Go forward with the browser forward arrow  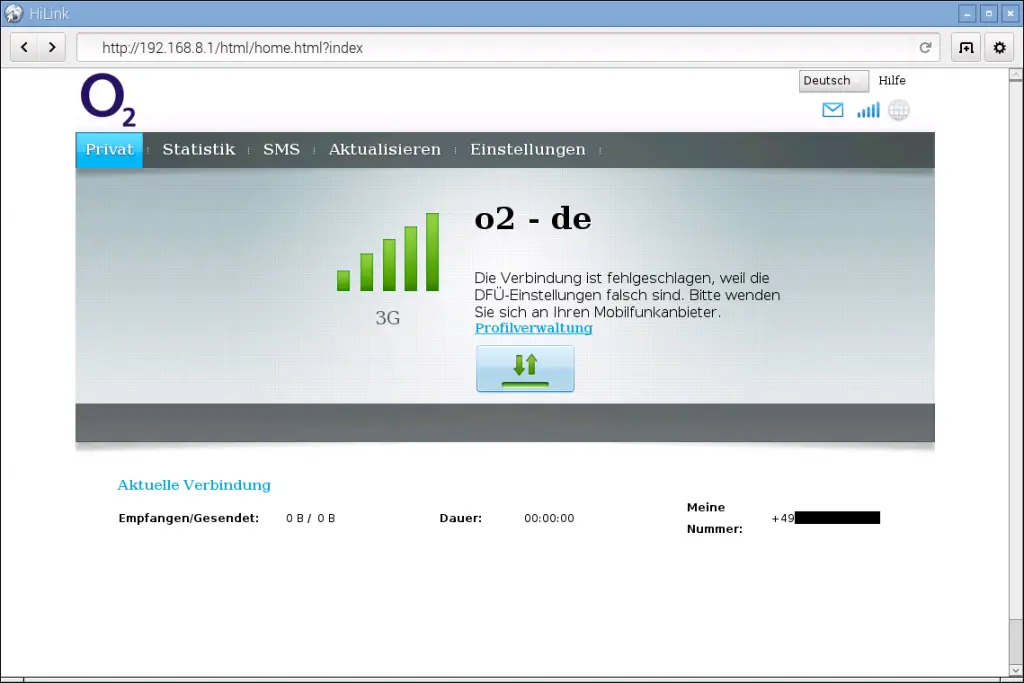[52, 48]
